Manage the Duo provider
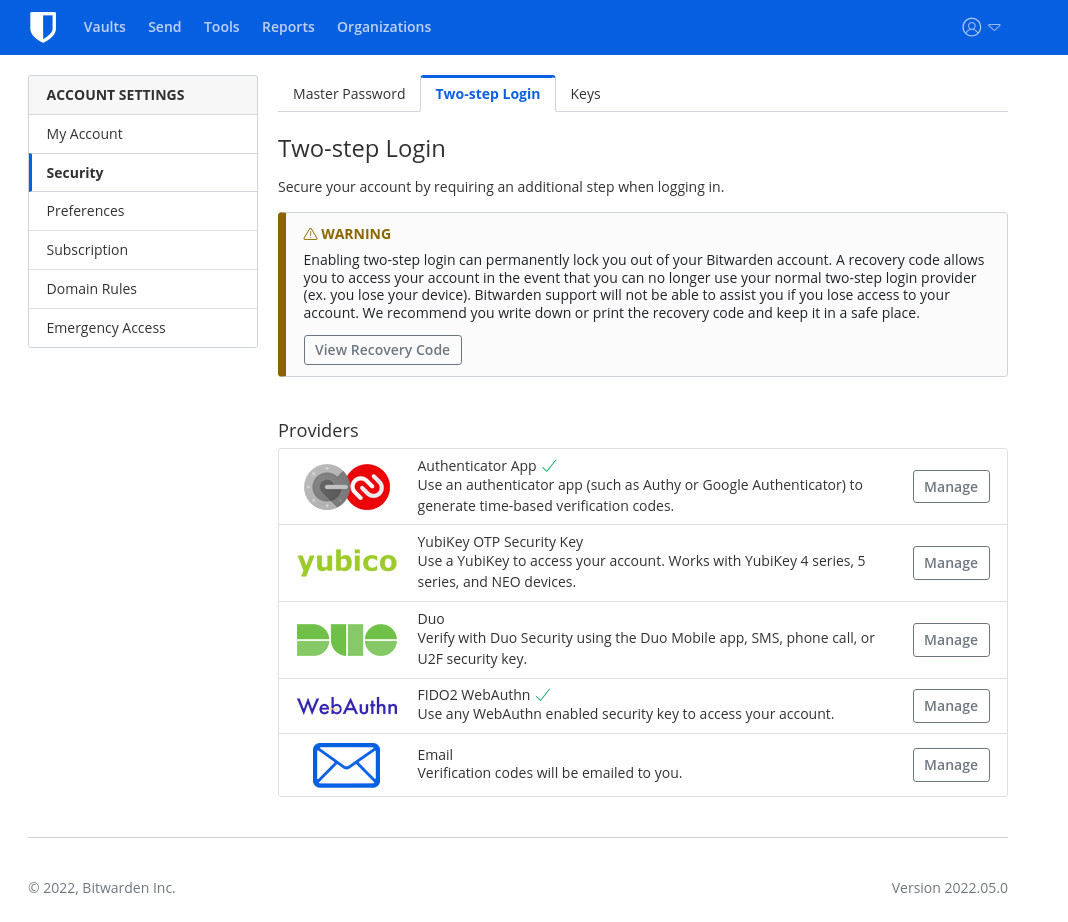 [950, 640]
